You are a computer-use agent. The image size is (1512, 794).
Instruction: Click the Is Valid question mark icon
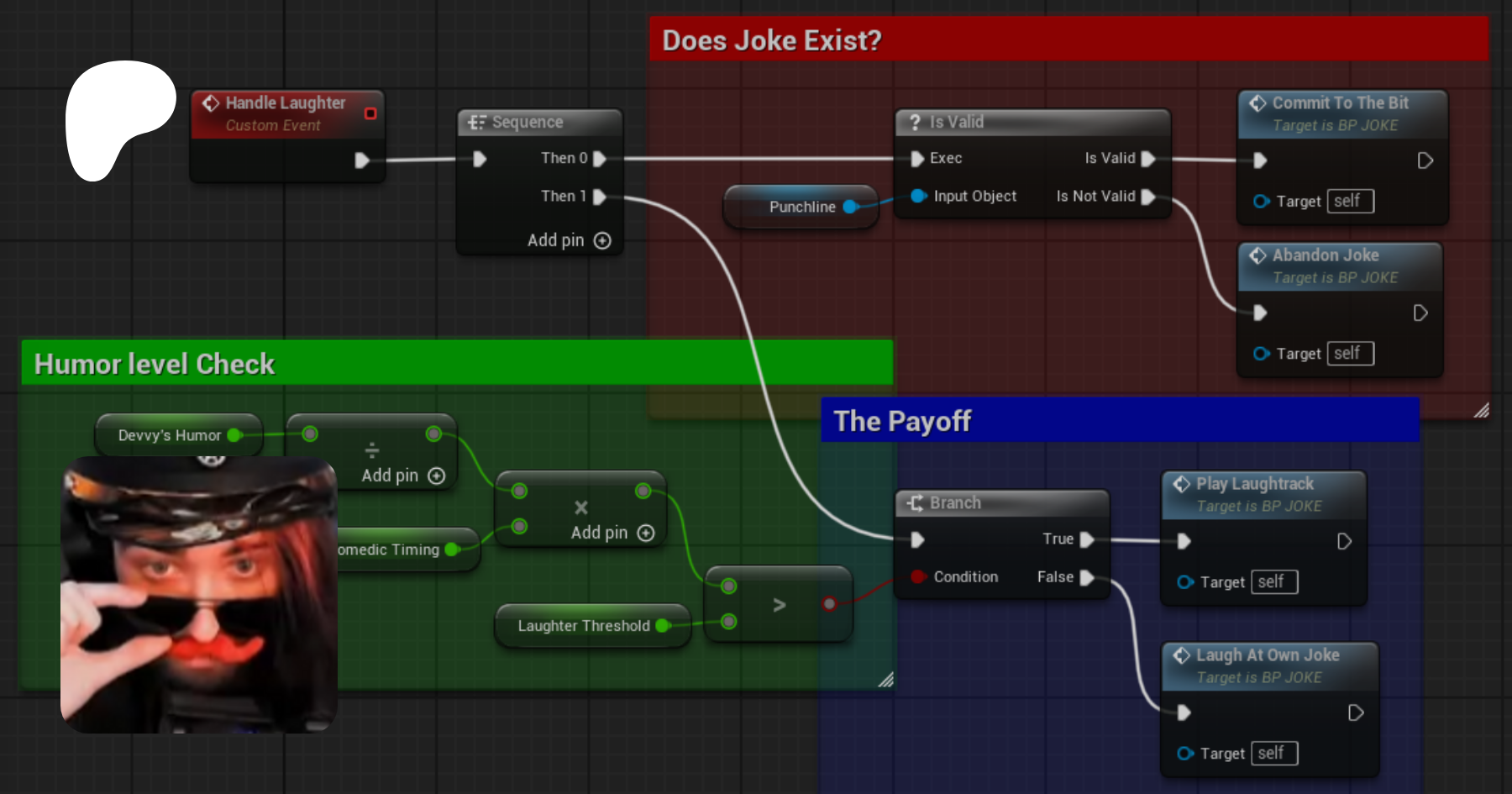tap(915, 122)
